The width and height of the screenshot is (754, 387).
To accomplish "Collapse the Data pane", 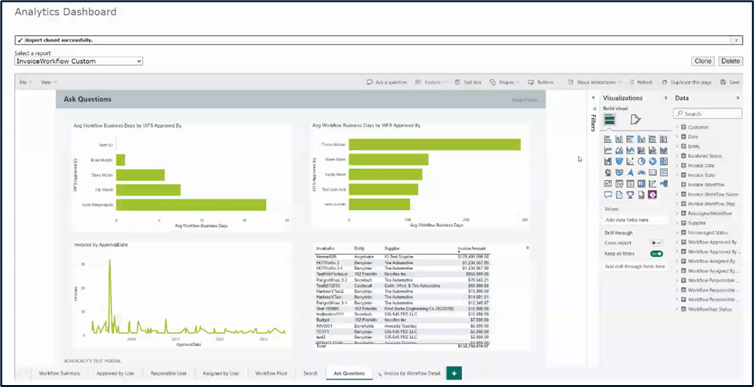I will click(738, 98).
